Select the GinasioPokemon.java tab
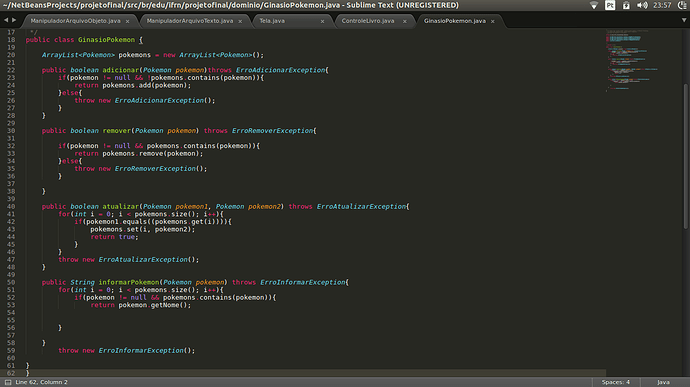Image resolution: width=690 pixels, height=387 pixels. pyautogui.click(x=455, y=21)
